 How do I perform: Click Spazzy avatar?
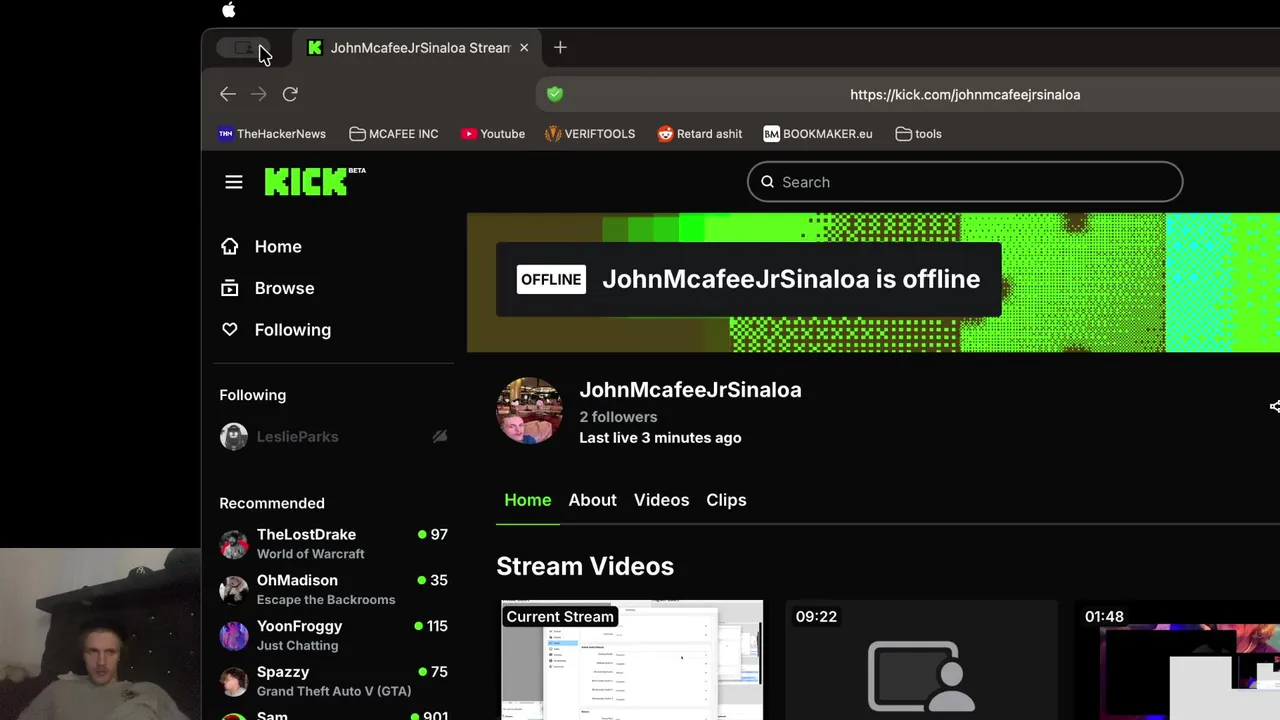point(234,682)
